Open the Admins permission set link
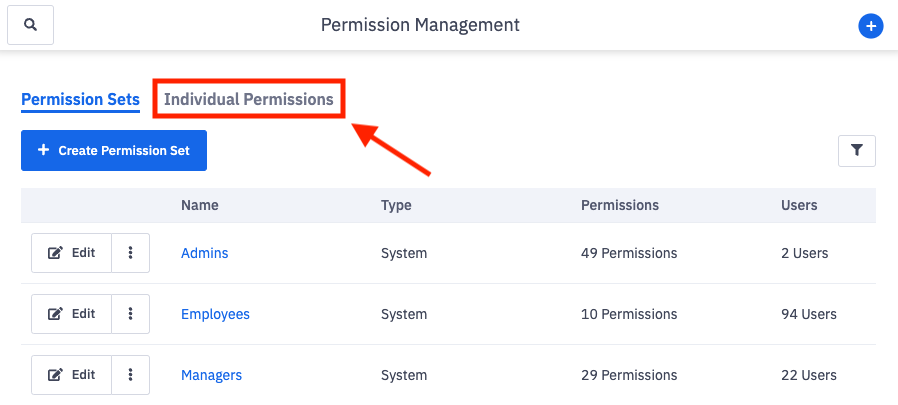 point(204,253)
